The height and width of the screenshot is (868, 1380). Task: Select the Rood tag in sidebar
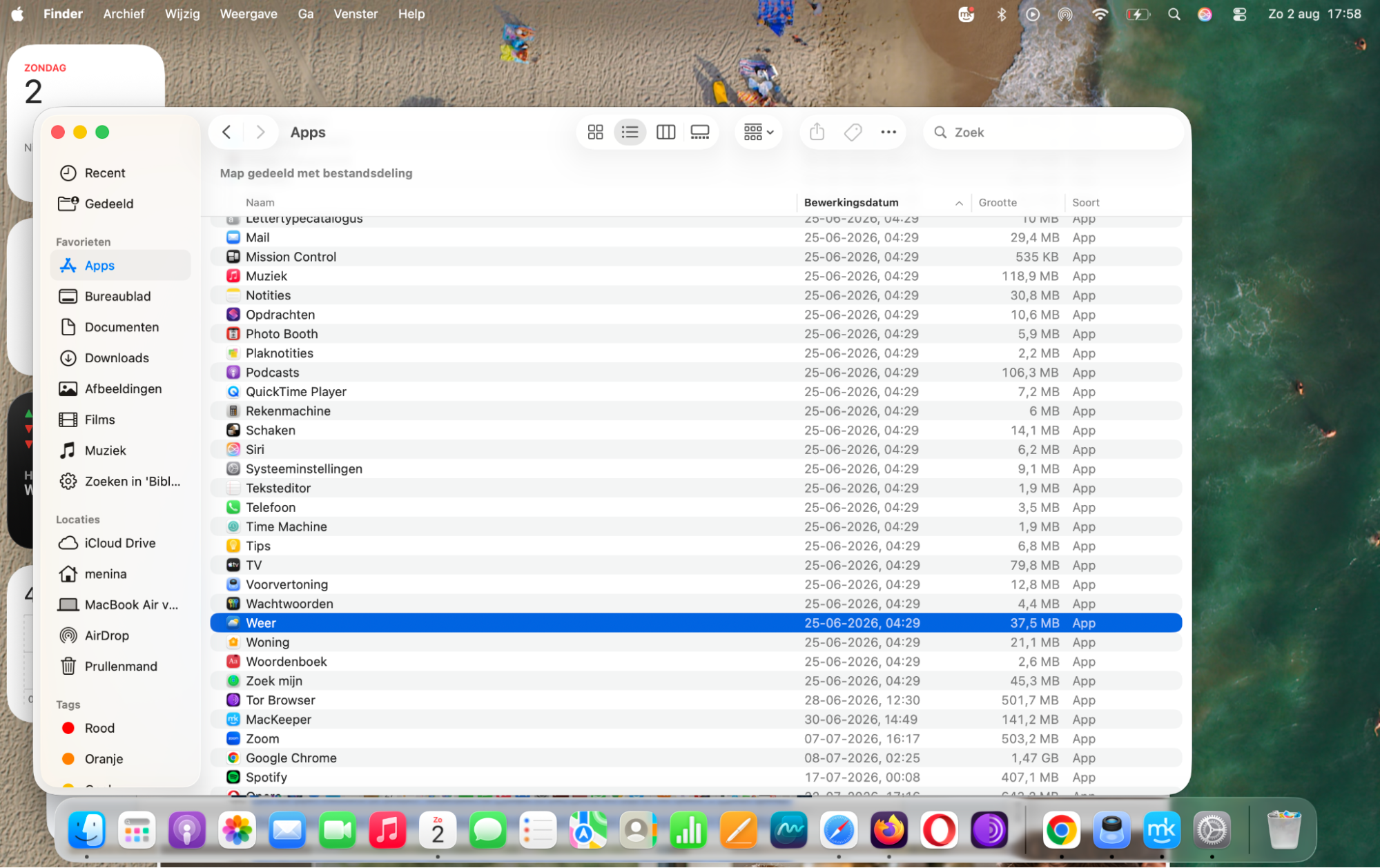coord(120,728)
